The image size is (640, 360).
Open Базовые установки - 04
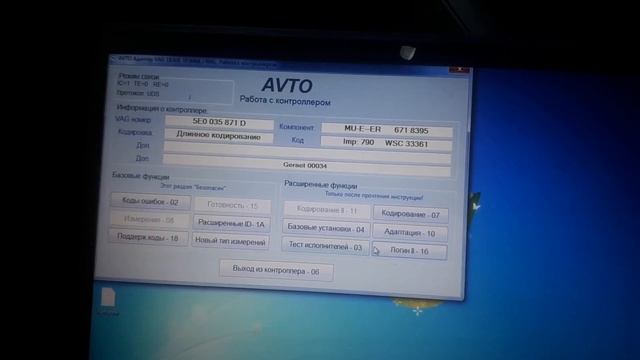click(x=326, y=228)
